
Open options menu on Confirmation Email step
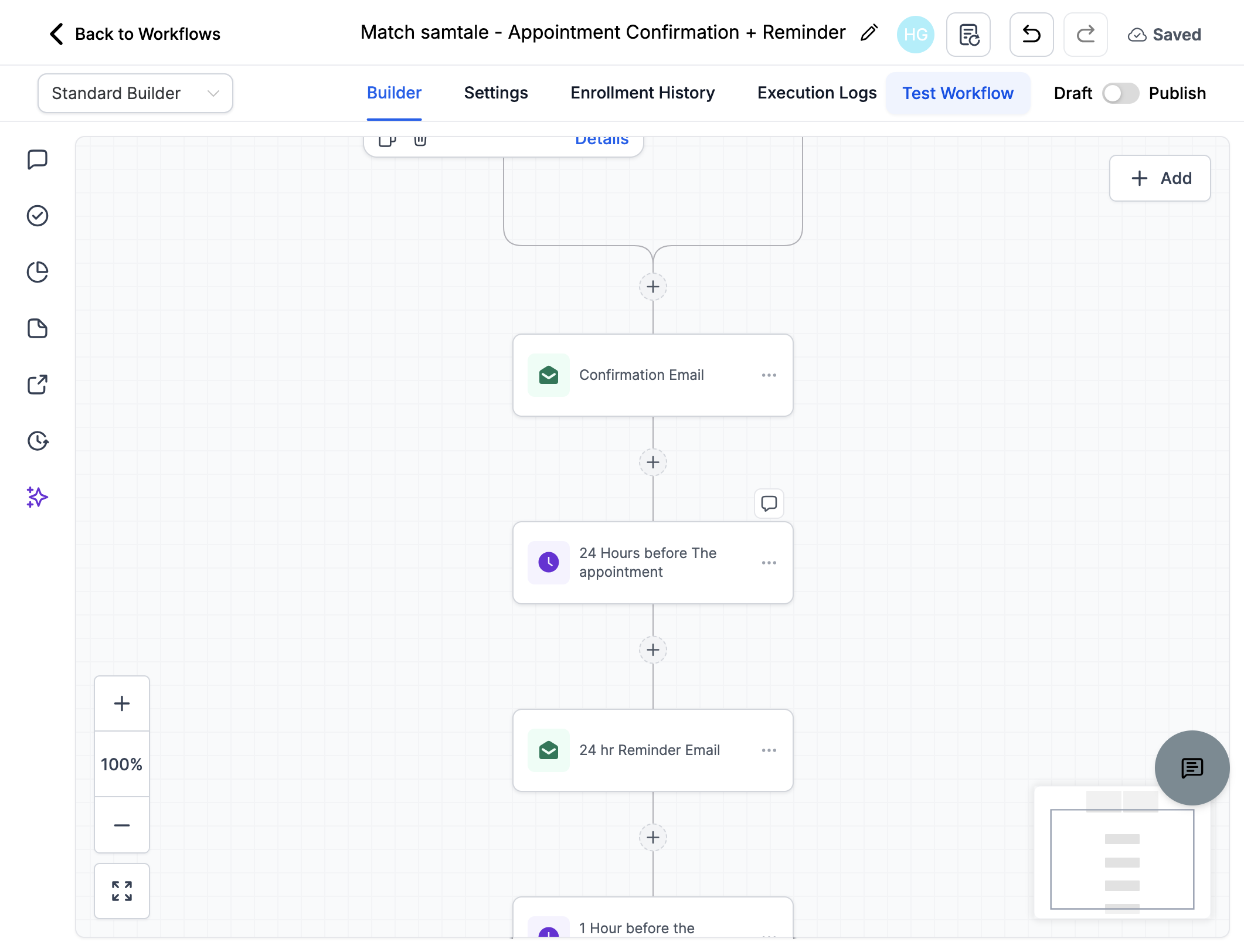click(769, 375)
